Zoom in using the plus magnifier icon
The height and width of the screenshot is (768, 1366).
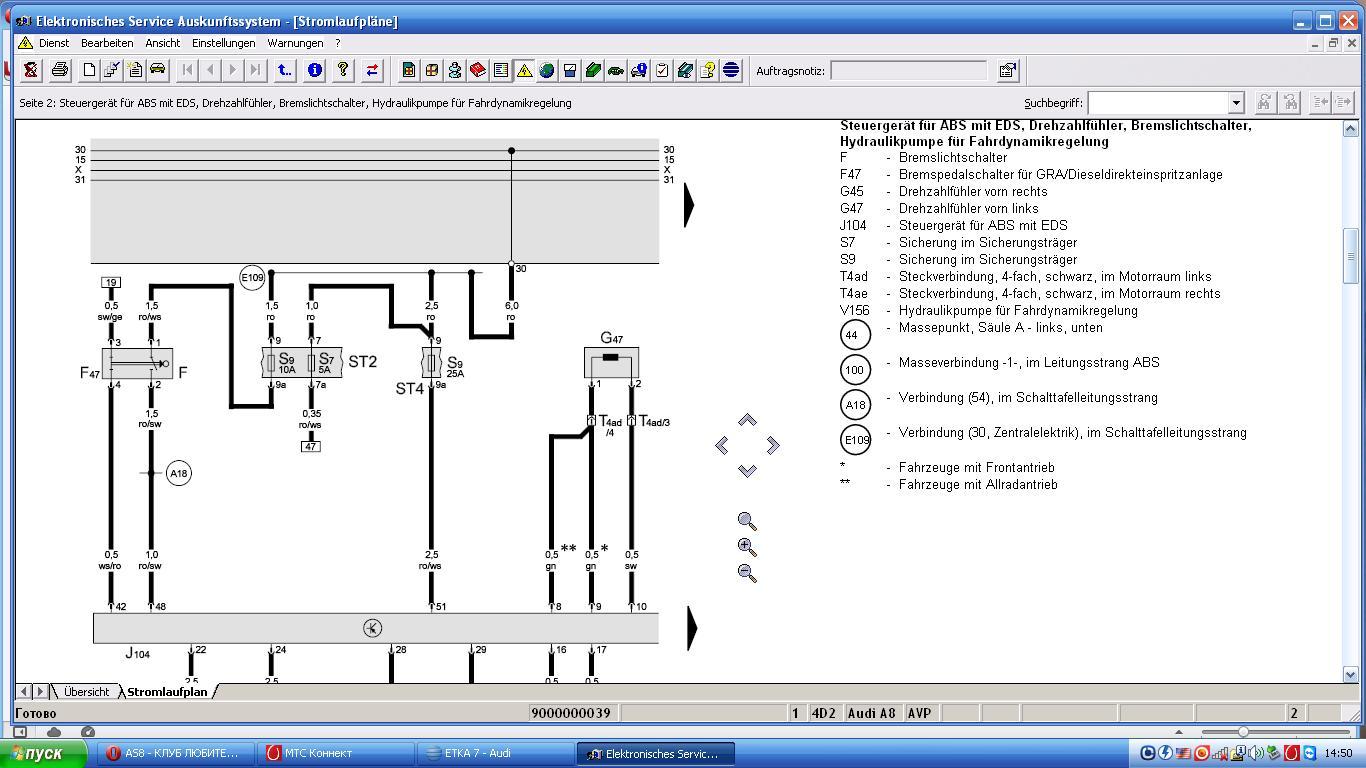coord(747,547)
